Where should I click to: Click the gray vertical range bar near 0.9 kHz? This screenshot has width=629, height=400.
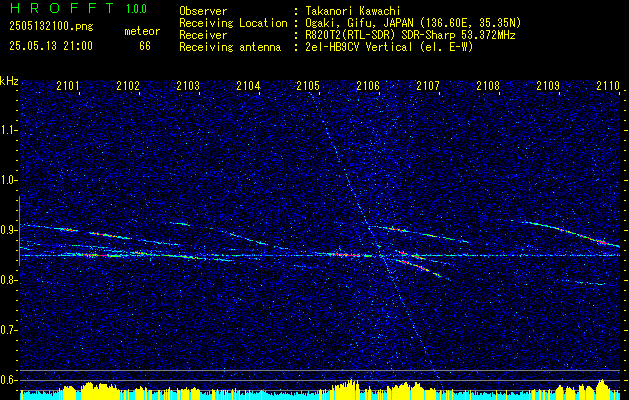(x=19, y=231)
